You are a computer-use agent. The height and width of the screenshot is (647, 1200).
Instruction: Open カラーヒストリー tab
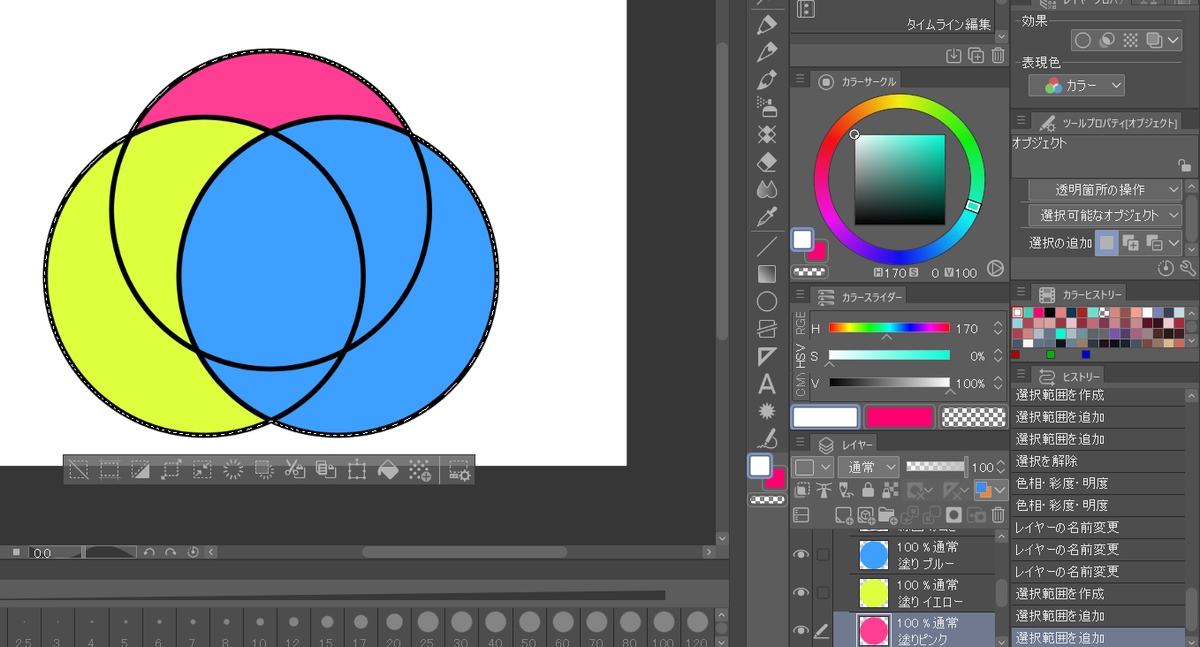[x=1080, y=294]
